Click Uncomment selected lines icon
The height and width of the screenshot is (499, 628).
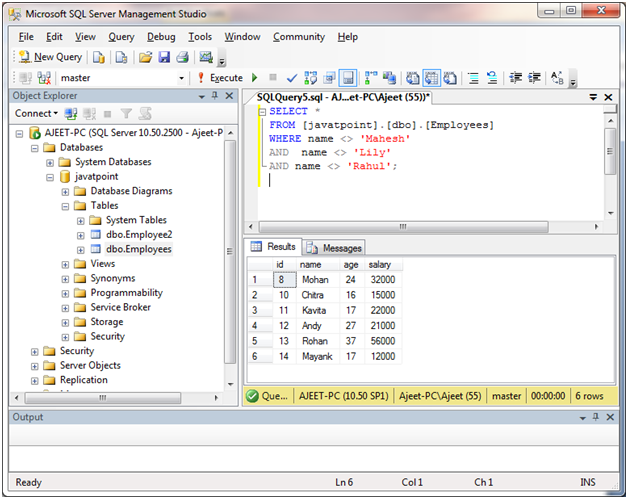coord(492,78)
